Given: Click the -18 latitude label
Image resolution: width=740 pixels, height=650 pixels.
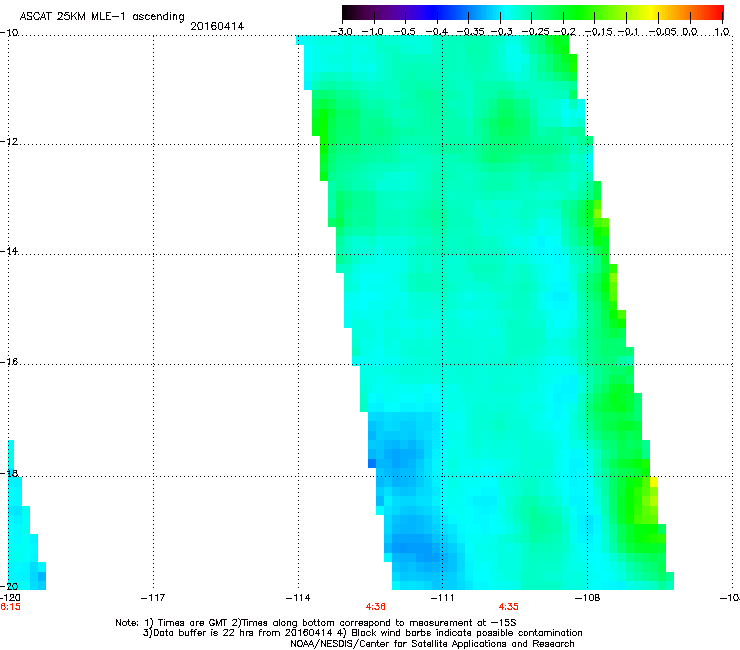Looking at the screenshot, I should [x=9, y=473].
